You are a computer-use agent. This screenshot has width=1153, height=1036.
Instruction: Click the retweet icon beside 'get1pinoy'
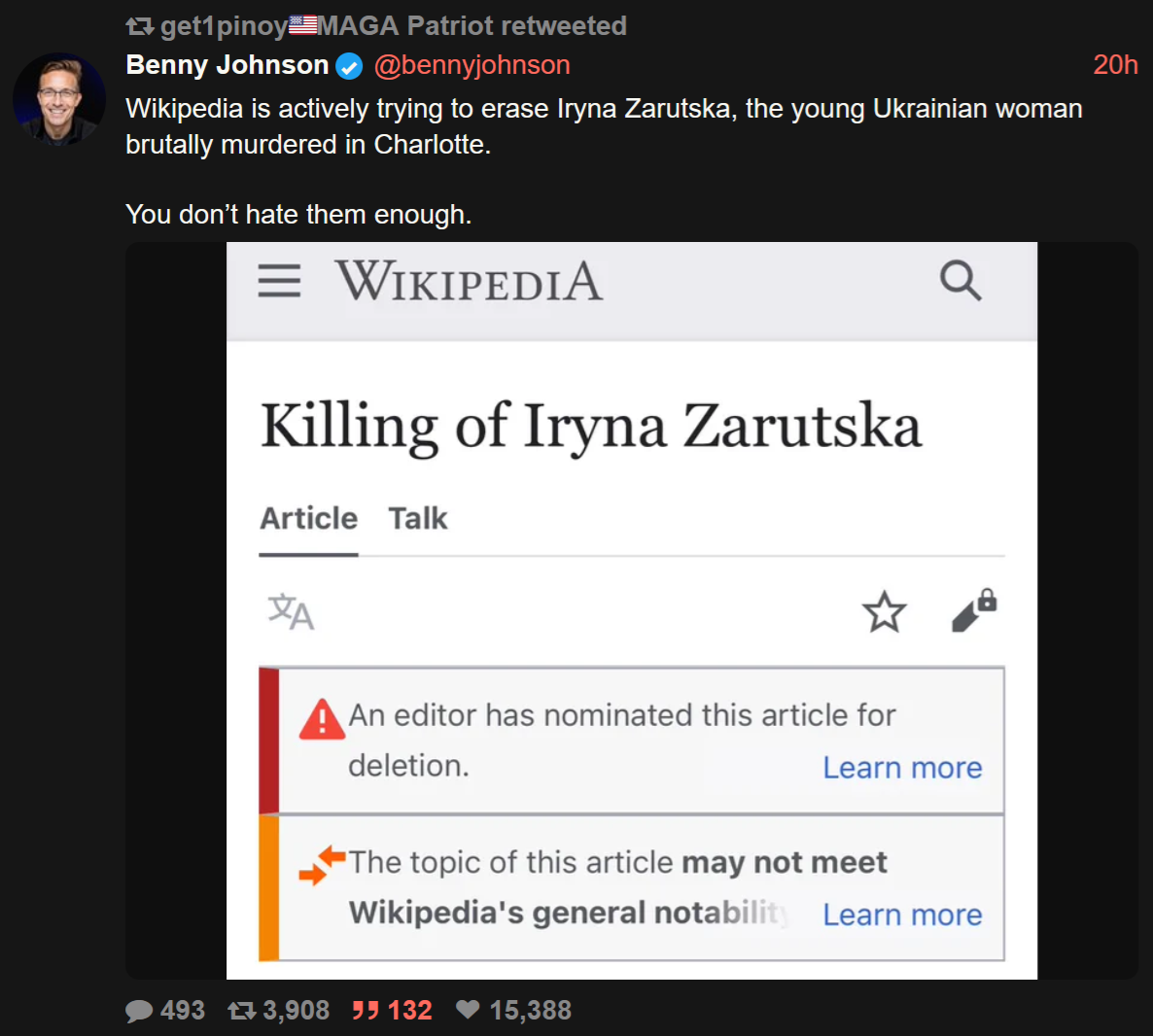point(140,26)
